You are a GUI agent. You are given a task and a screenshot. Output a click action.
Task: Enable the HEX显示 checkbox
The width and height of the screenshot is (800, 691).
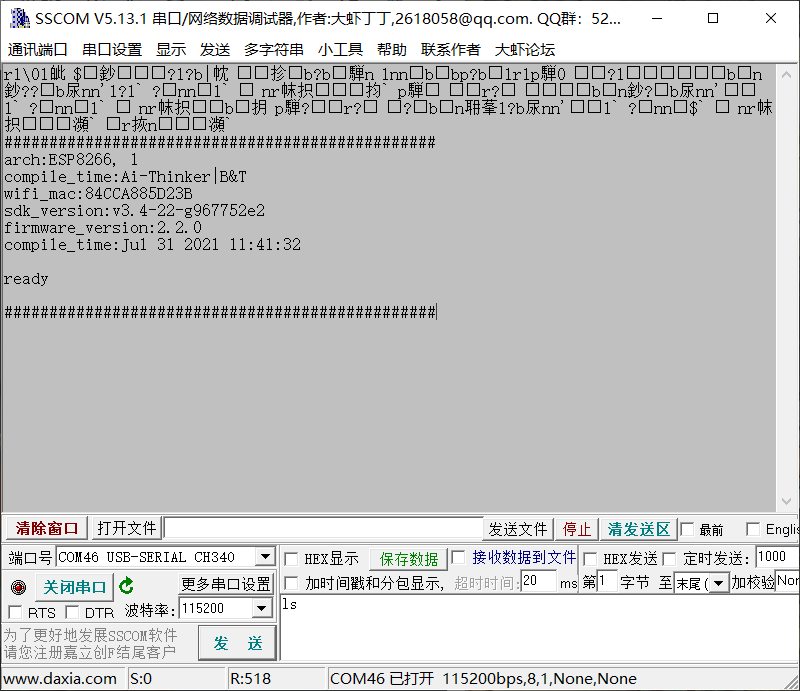[289, 558]
